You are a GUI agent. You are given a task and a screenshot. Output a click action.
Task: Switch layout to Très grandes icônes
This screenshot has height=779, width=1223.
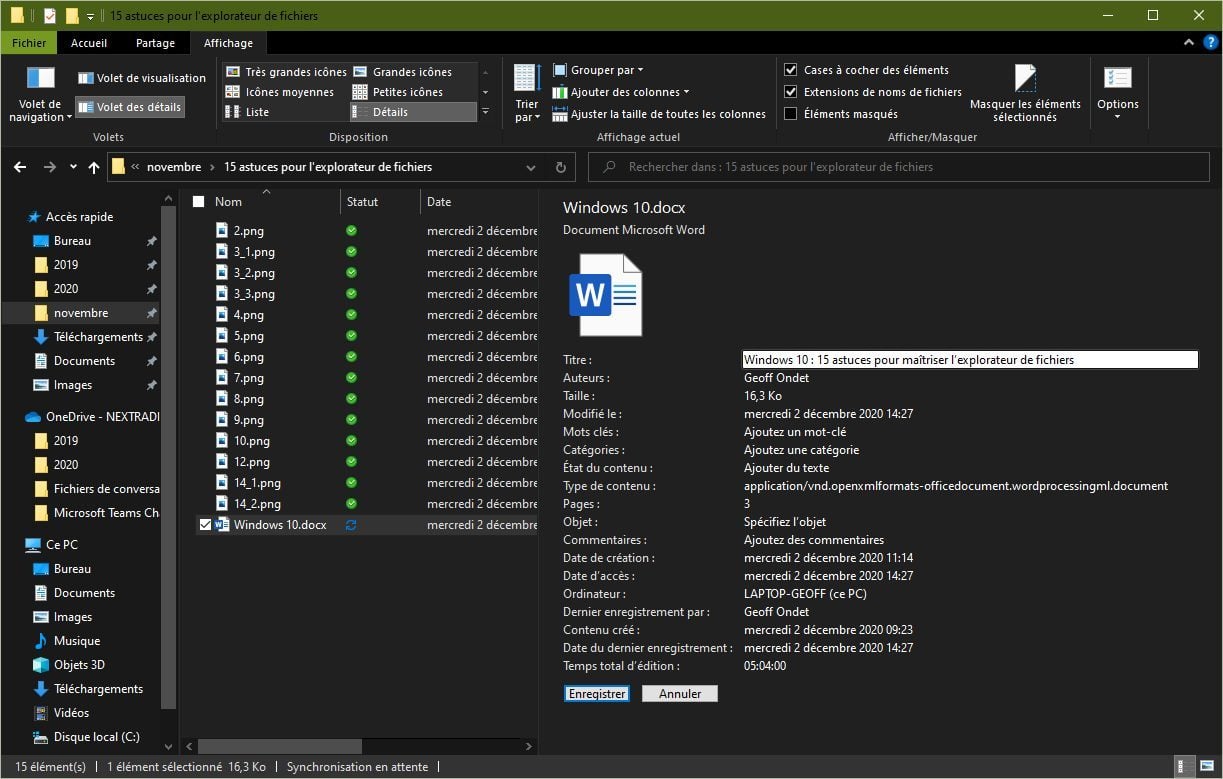pos(286,72)
